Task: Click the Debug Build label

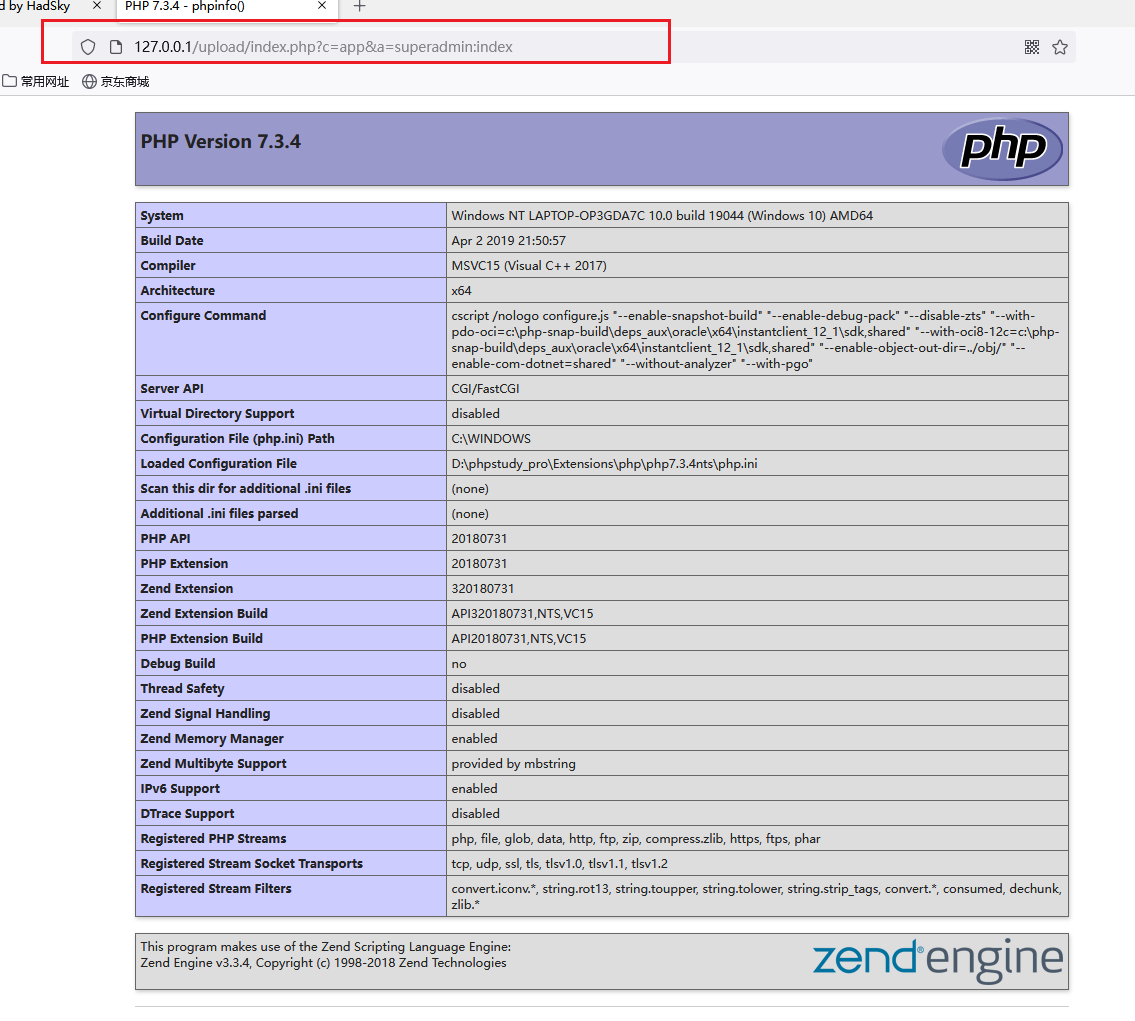Action: point(177,663)
